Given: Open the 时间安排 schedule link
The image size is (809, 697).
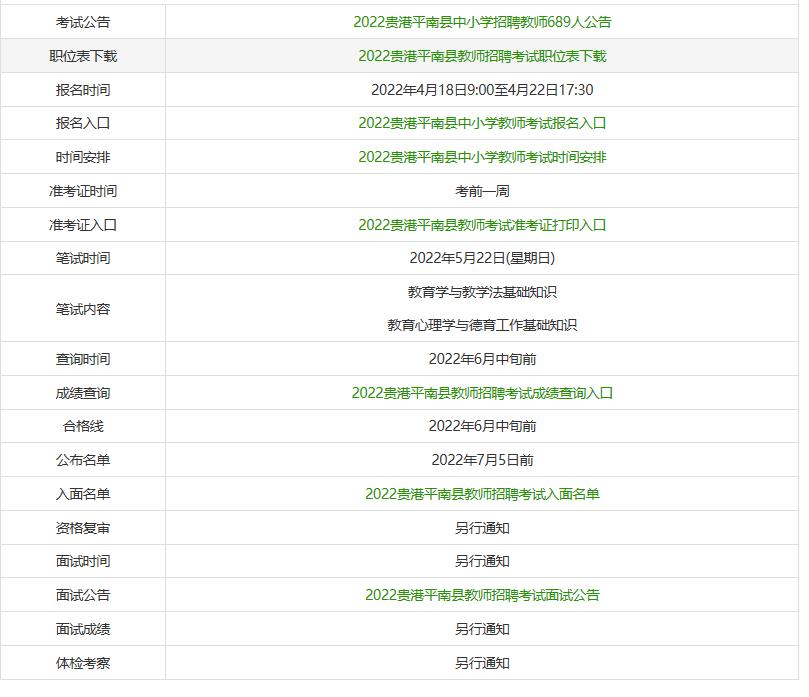Looking at the screenshot, I should pyautogui.click(x=484, y=157).
